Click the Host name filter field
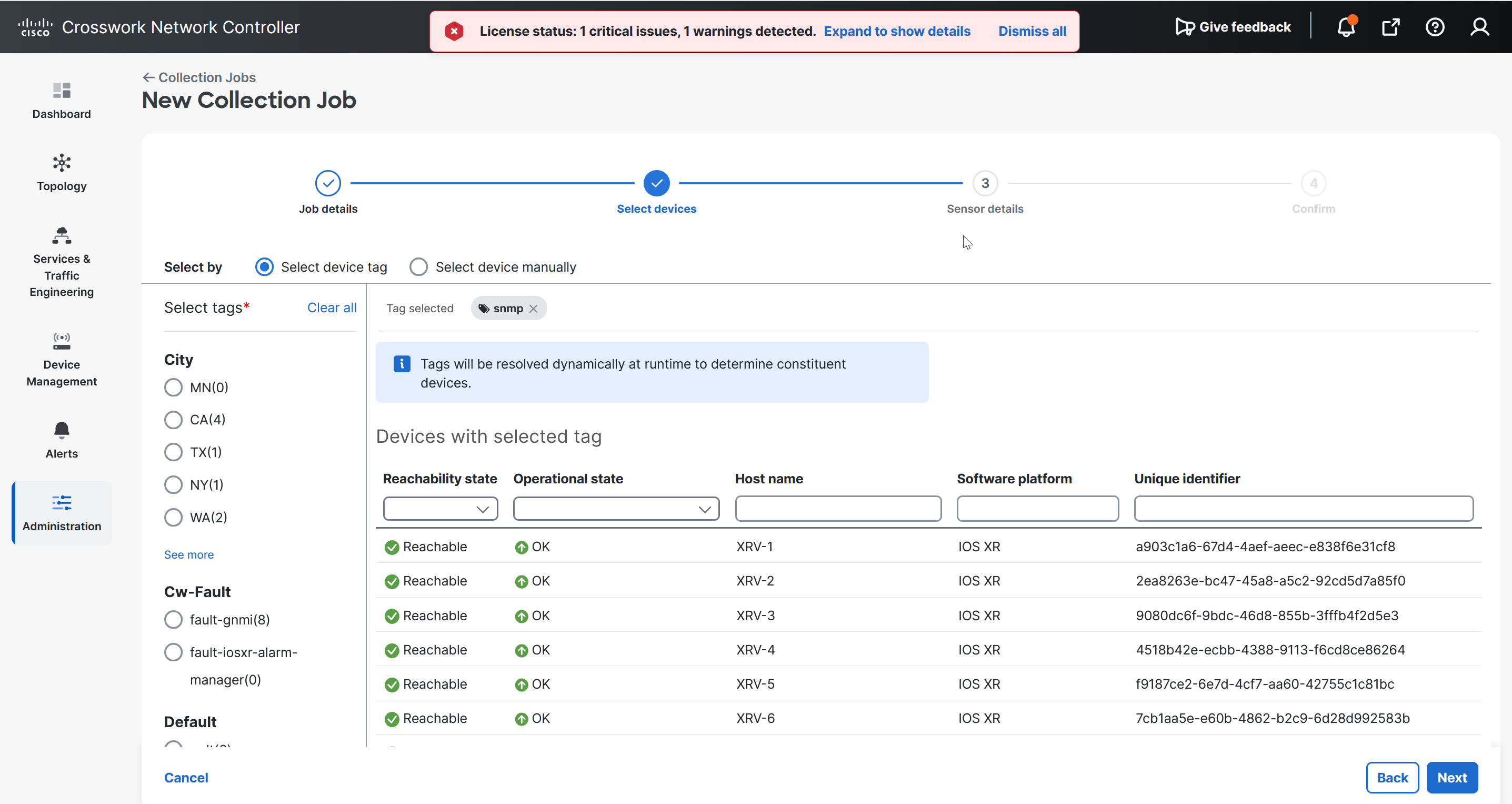 838,509
